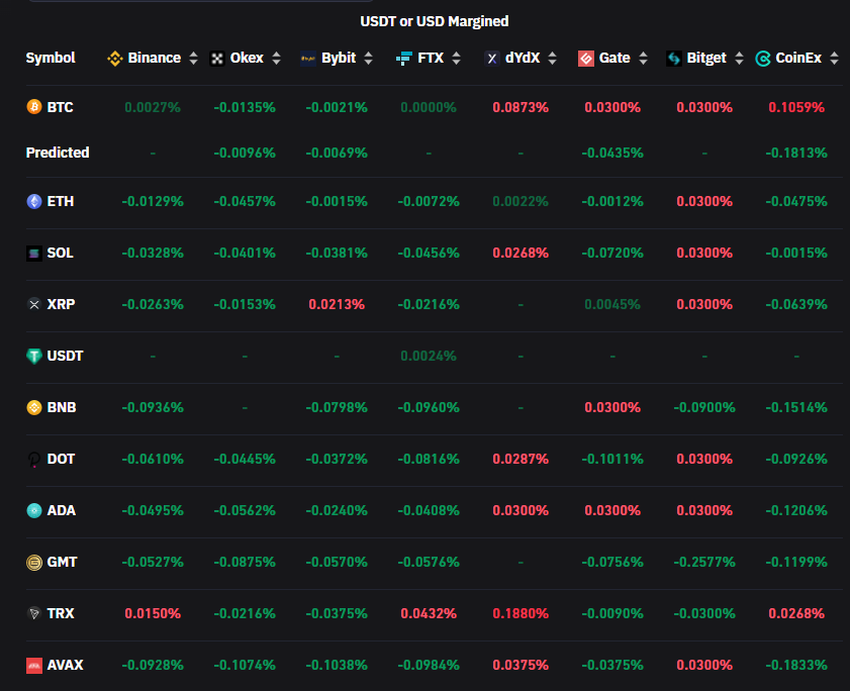Click GMT Bitget rate -0.2577%
Screen dimensions: 850x691
point(704,562)
